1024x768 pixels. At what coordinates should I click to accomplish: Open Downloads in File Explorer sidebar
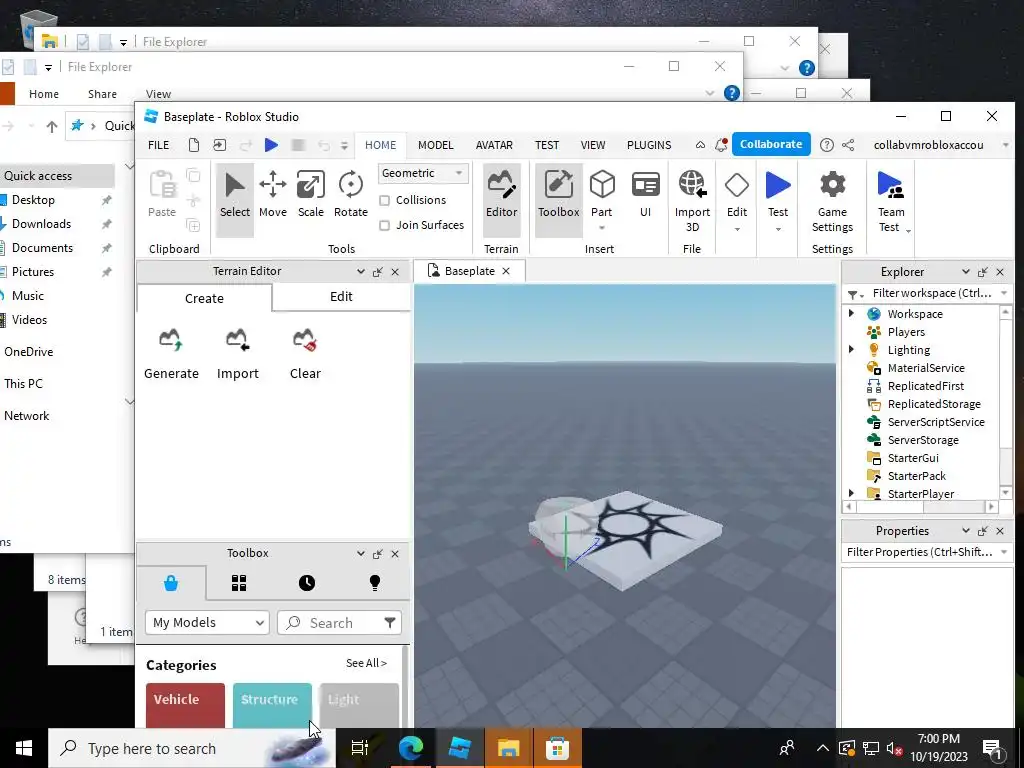coord(41,224)
